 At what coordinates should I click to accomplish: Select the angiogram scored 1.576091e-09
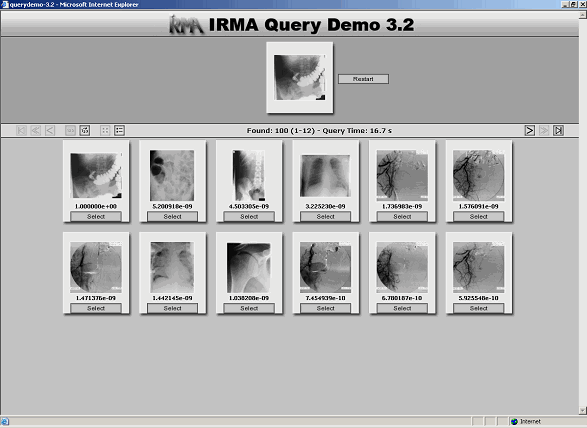click(x=478, y=216)
